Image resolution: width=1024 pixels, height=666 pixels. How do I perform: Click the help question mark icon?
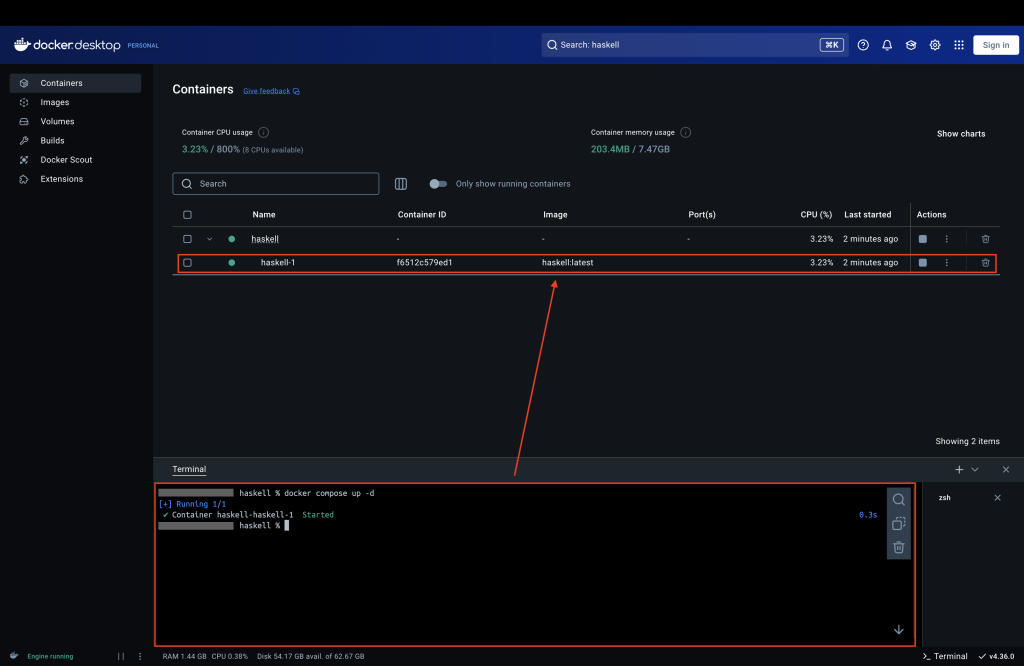[863, 45]
